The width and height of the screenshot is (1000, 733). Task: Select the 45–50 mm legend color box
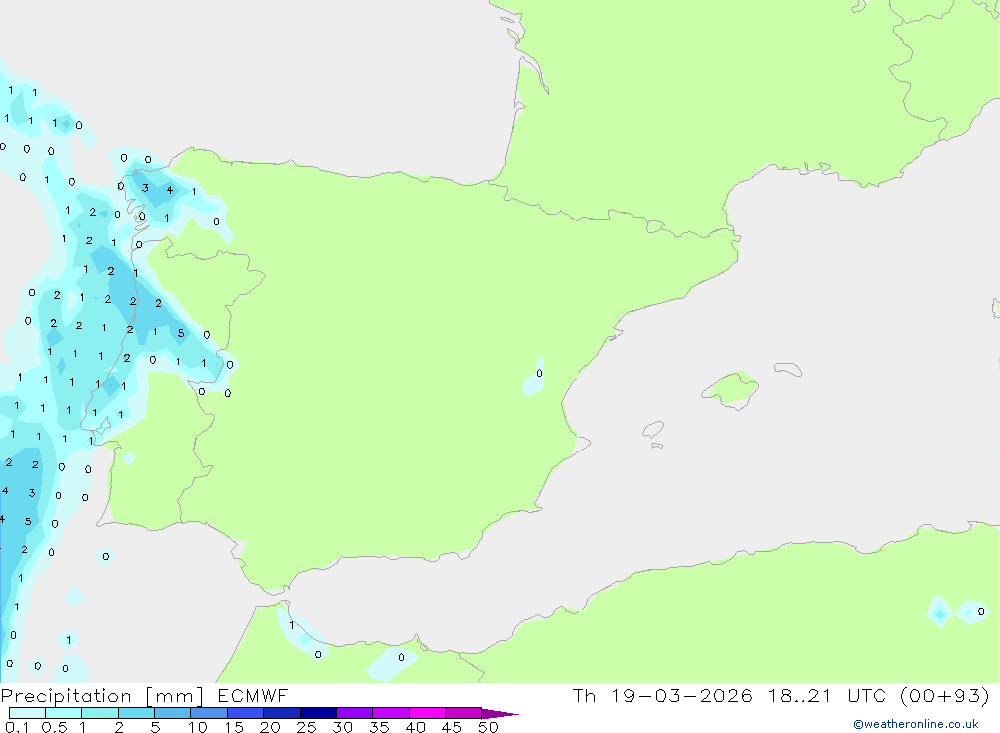click(464, 713)
